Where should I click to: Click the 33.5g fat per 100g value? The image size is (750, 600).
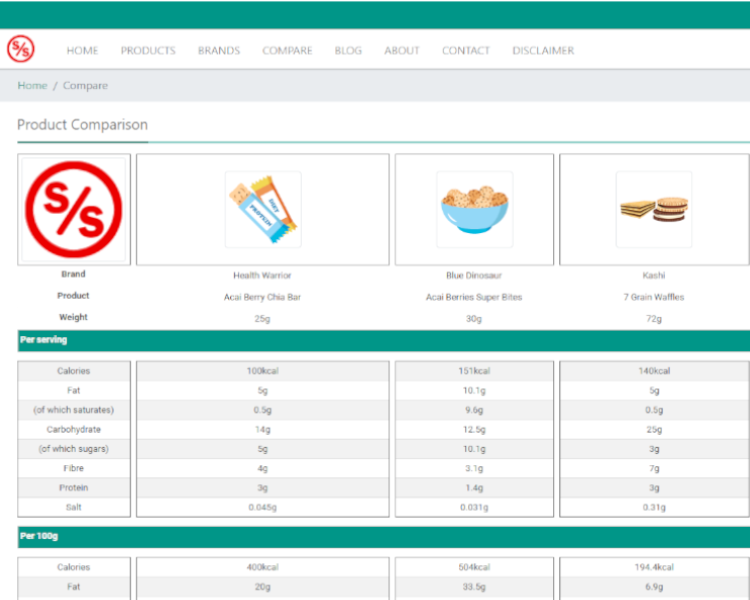[x=474, y=587]
